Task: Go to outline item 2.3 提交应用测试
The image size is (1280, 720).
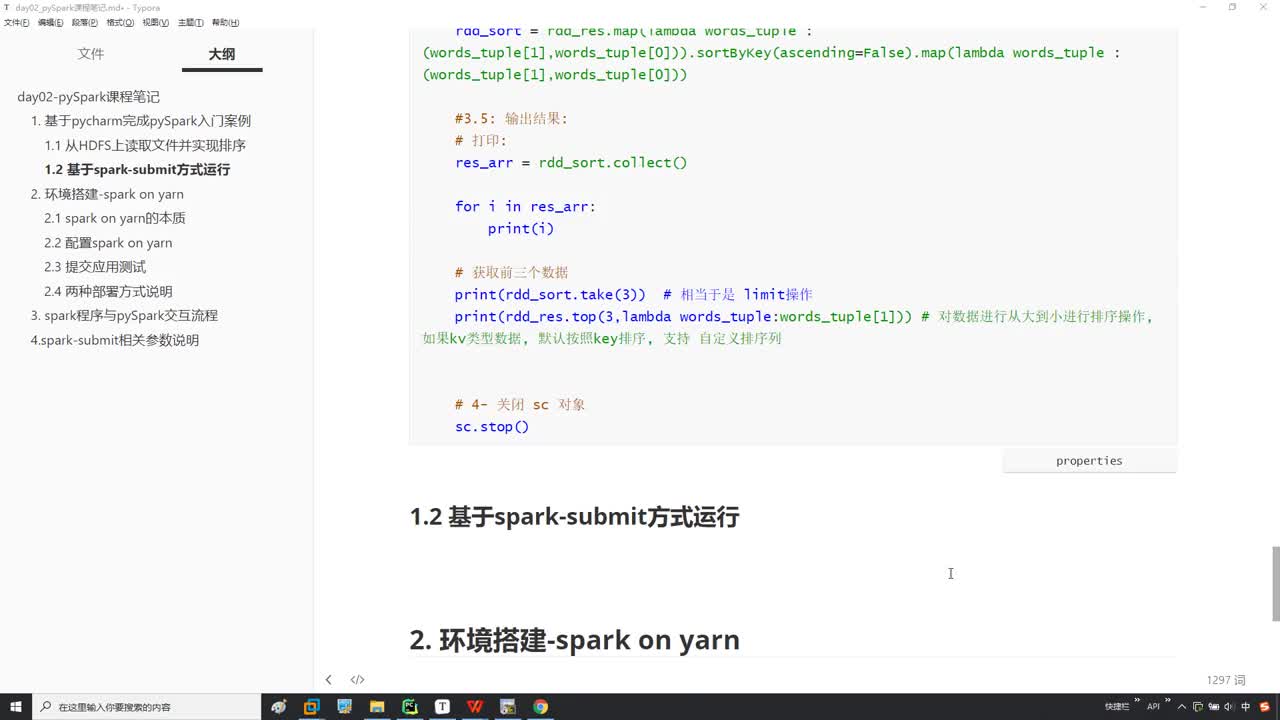Action: (95, 267)
